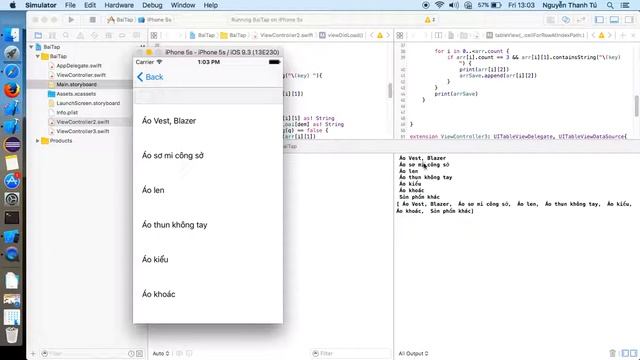This screenshot has height=360, width=640.
Task: Click the trash icon to clear console
Action: point(612,353)
